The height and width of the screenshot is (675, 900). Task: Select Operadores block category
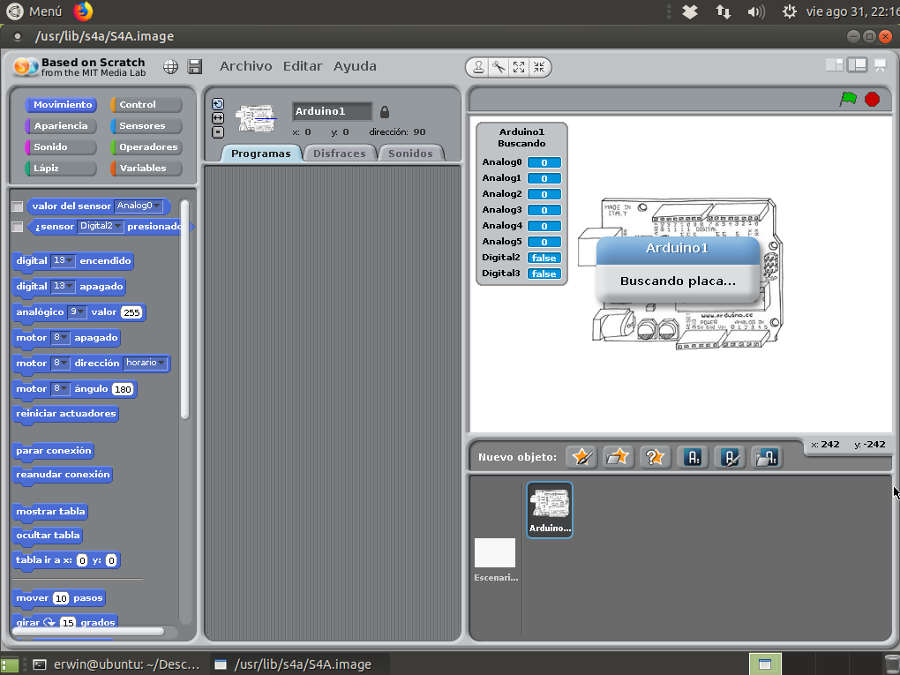[146, 147]
